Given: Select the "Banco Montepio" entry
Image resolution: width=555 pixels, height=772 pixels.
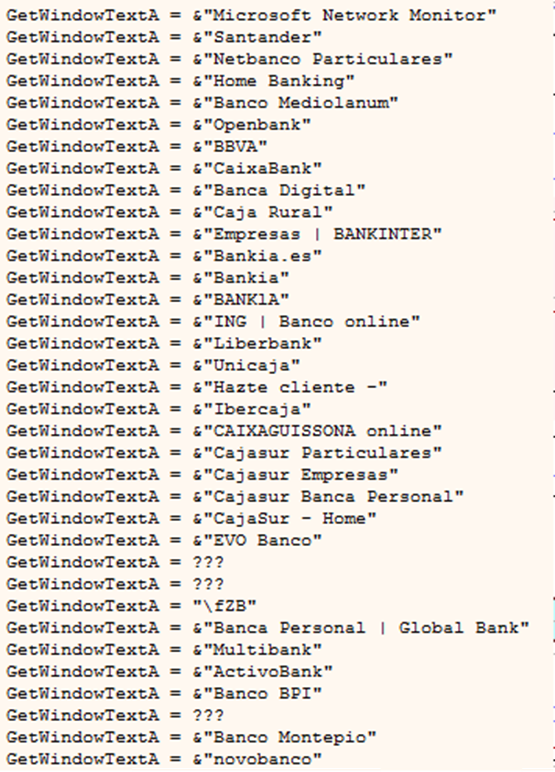Looking at the screenshot, I should click(191, 737).
